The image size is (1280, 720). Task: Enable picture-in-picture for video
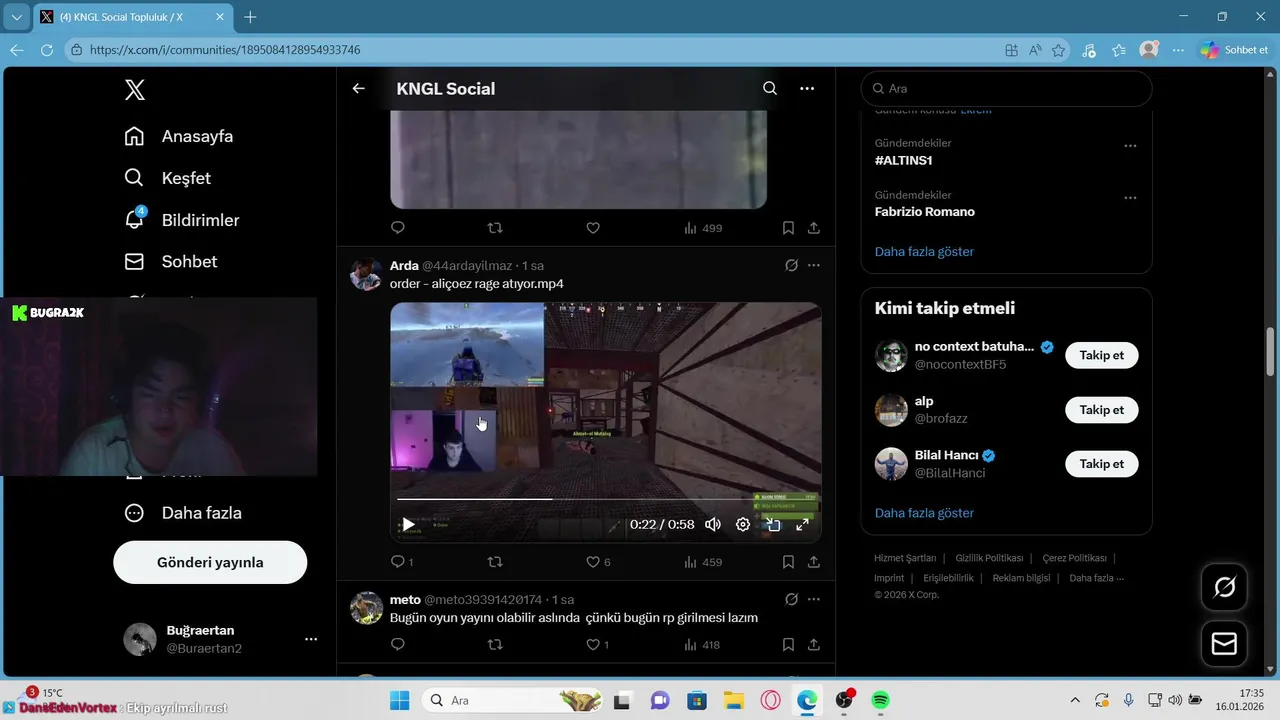point(773,524)
